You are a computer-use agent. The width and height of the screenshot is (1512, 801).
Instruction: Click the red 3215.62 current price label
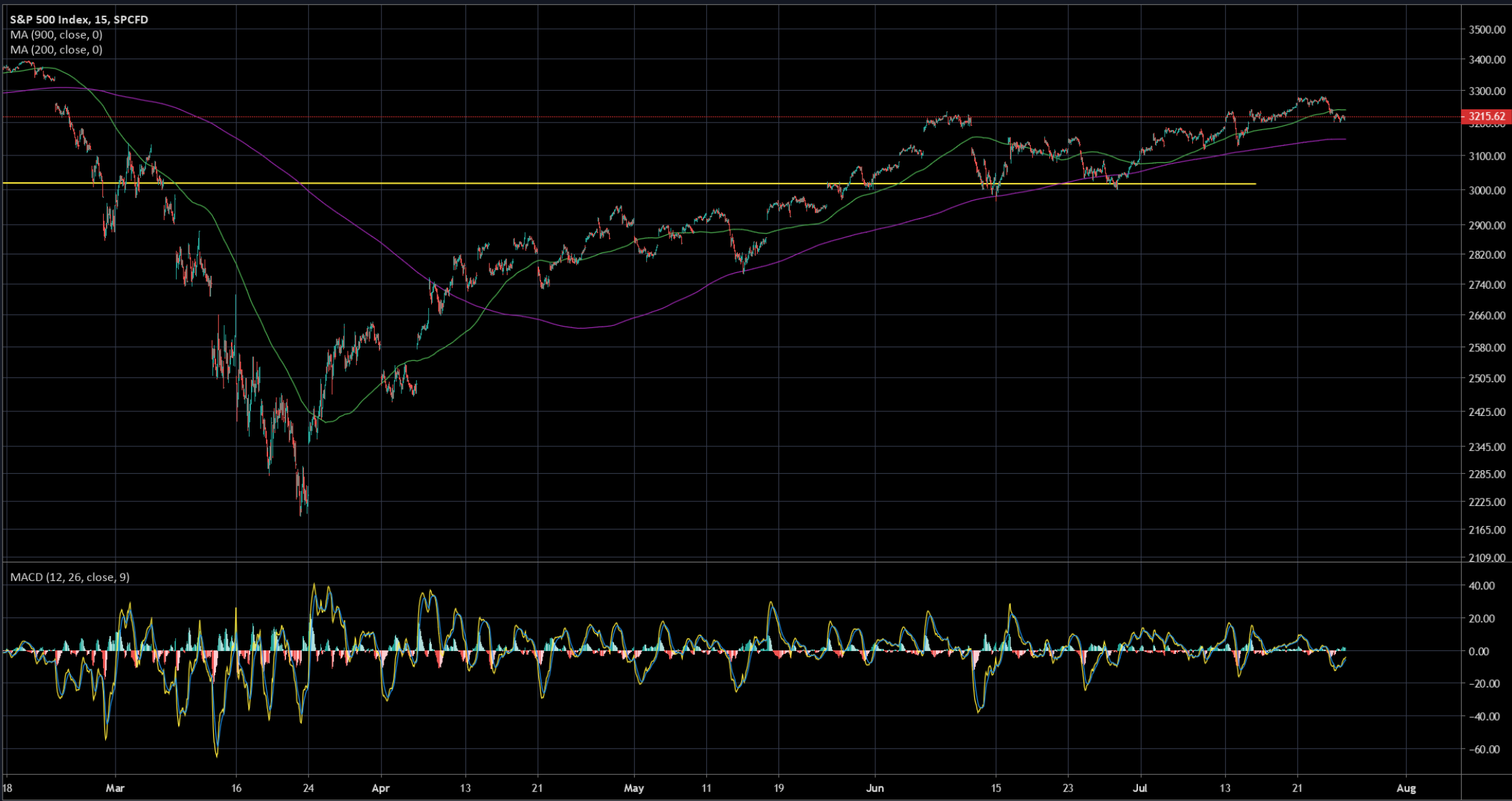1487,117
